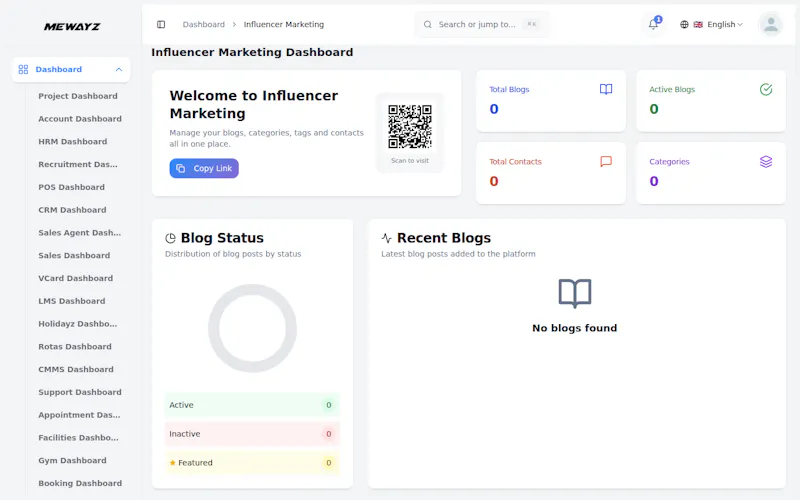Click the Search or jump to field

click(x=482, y=24)
